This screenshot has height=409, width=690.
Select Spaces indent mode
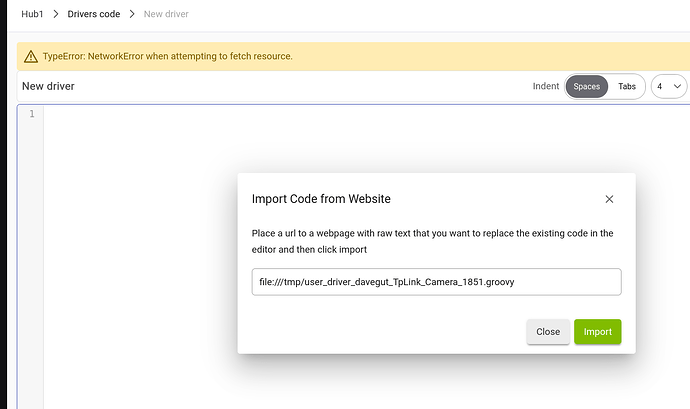586,87
